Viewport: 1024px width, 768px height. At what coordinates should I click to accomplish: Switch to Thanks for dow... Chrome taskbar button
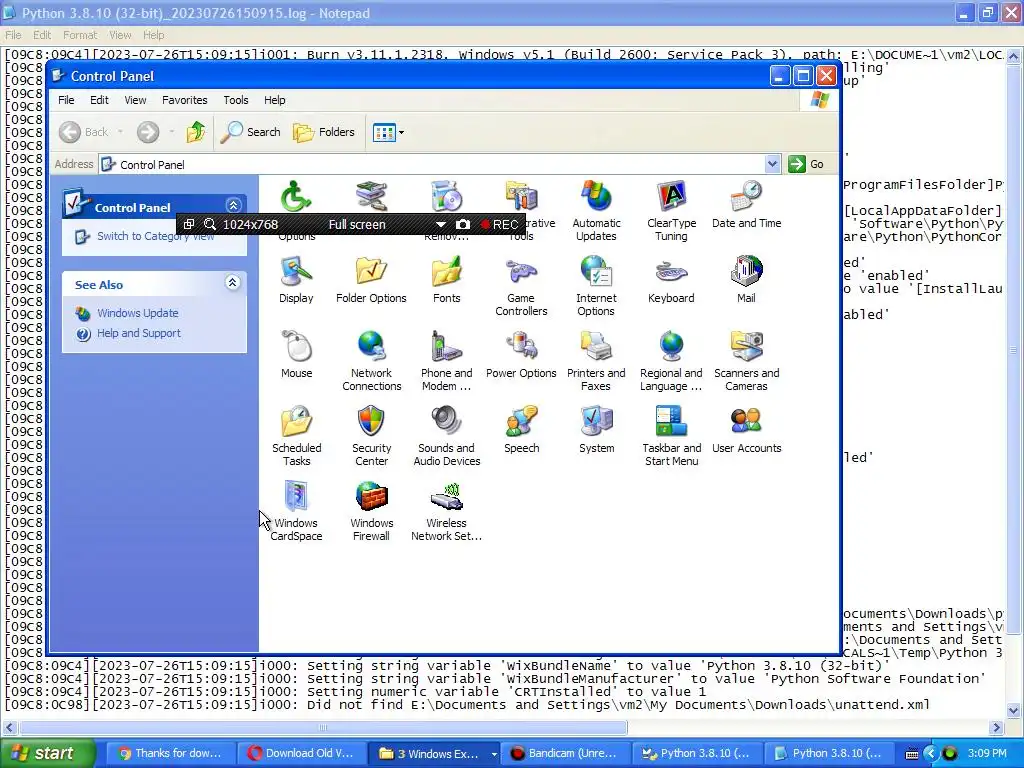[x=169, y=754]
